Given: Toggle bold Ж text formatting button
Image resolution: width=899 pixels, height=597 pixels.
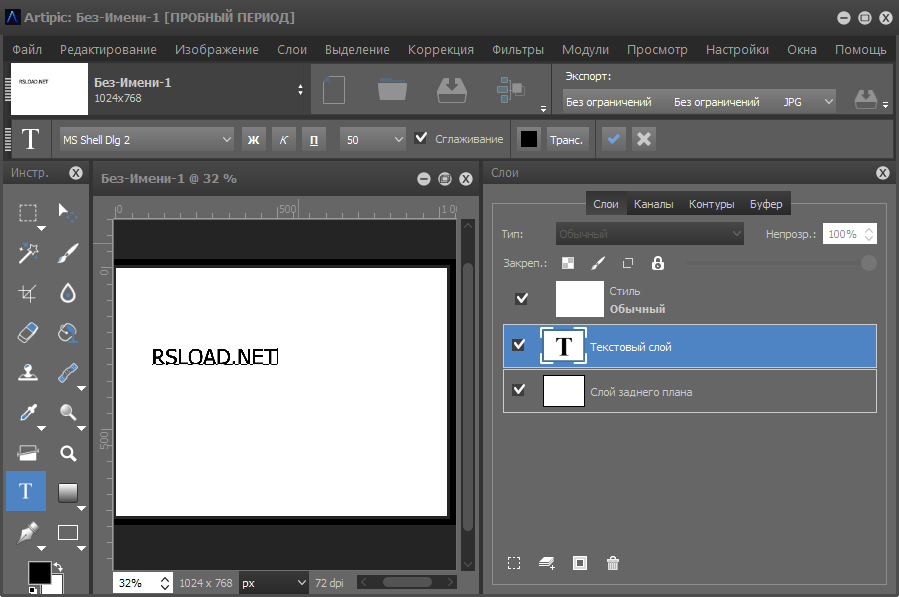Looking at the screenshot, I should (253, 140).
